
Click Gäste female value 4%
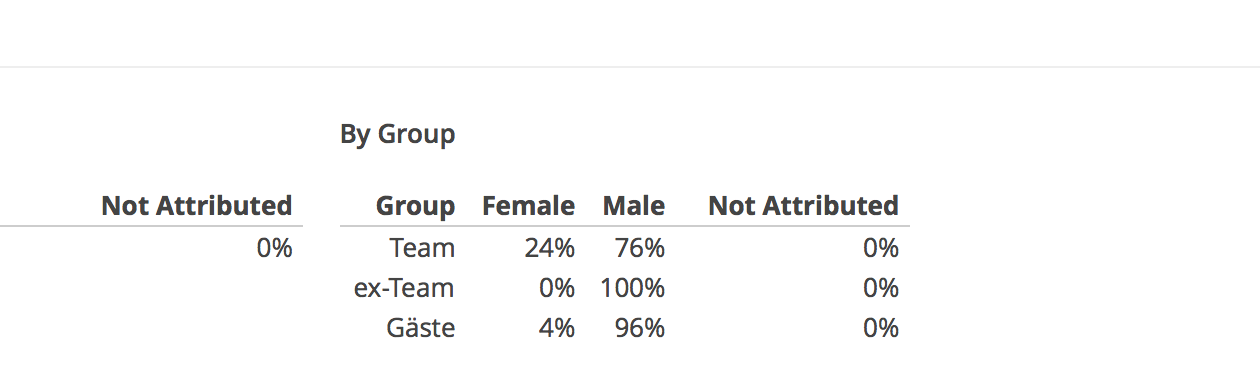coord(557,328)
